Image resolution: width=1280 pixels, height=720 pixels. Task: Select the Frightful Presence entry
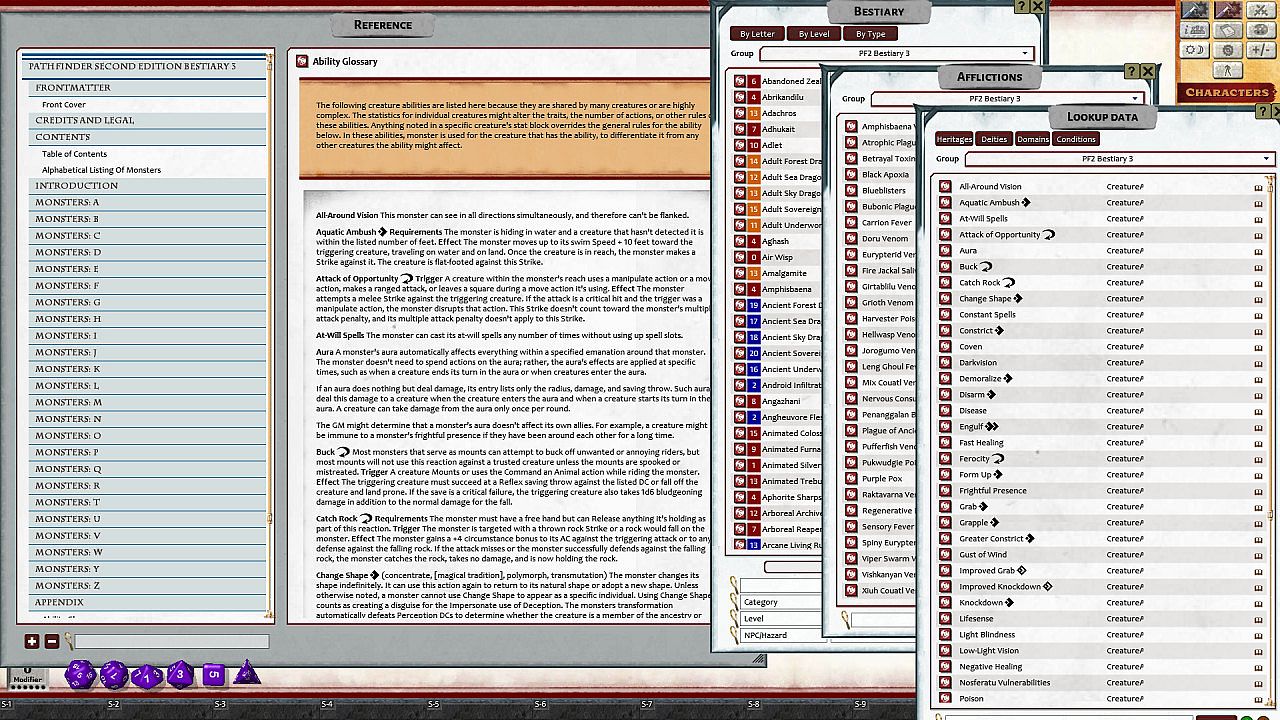click(993, 490)
